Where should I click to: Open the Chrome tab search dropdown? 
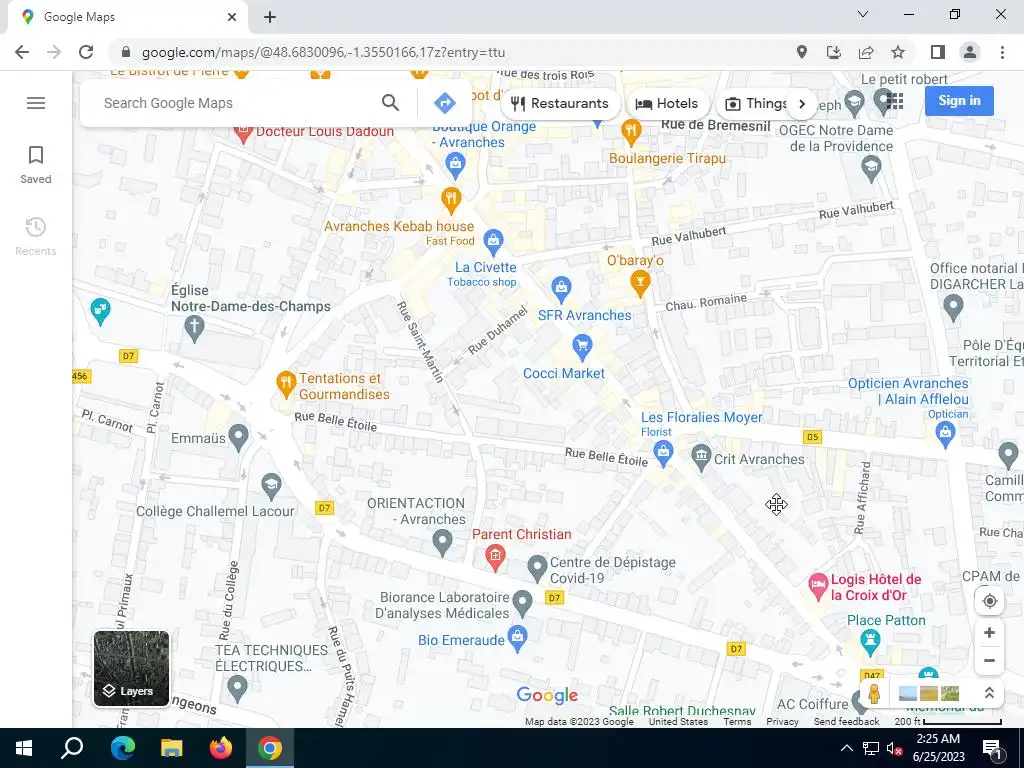pos(863,14)
